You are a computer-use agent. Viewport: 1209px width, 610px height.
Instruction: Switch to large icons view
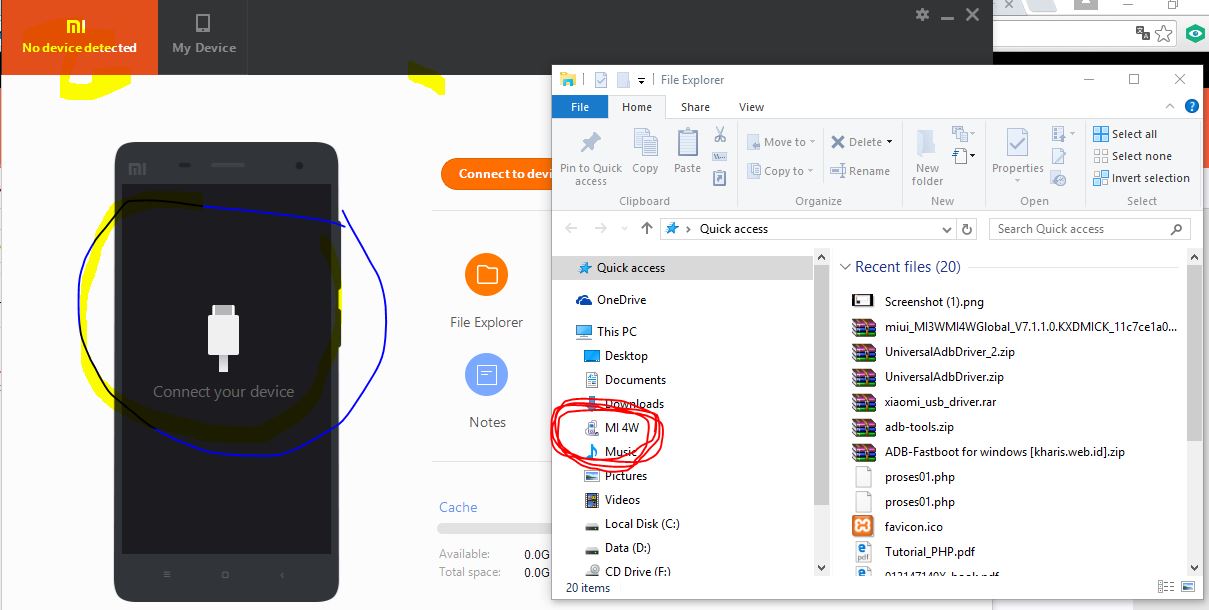pos(1188,587)
